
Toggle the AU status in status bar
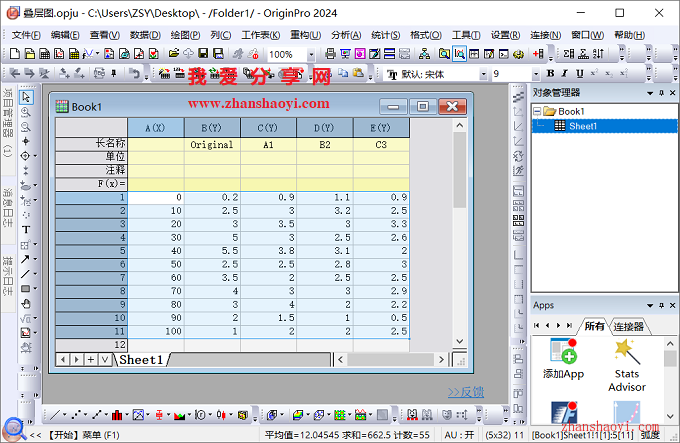[458, 435]
